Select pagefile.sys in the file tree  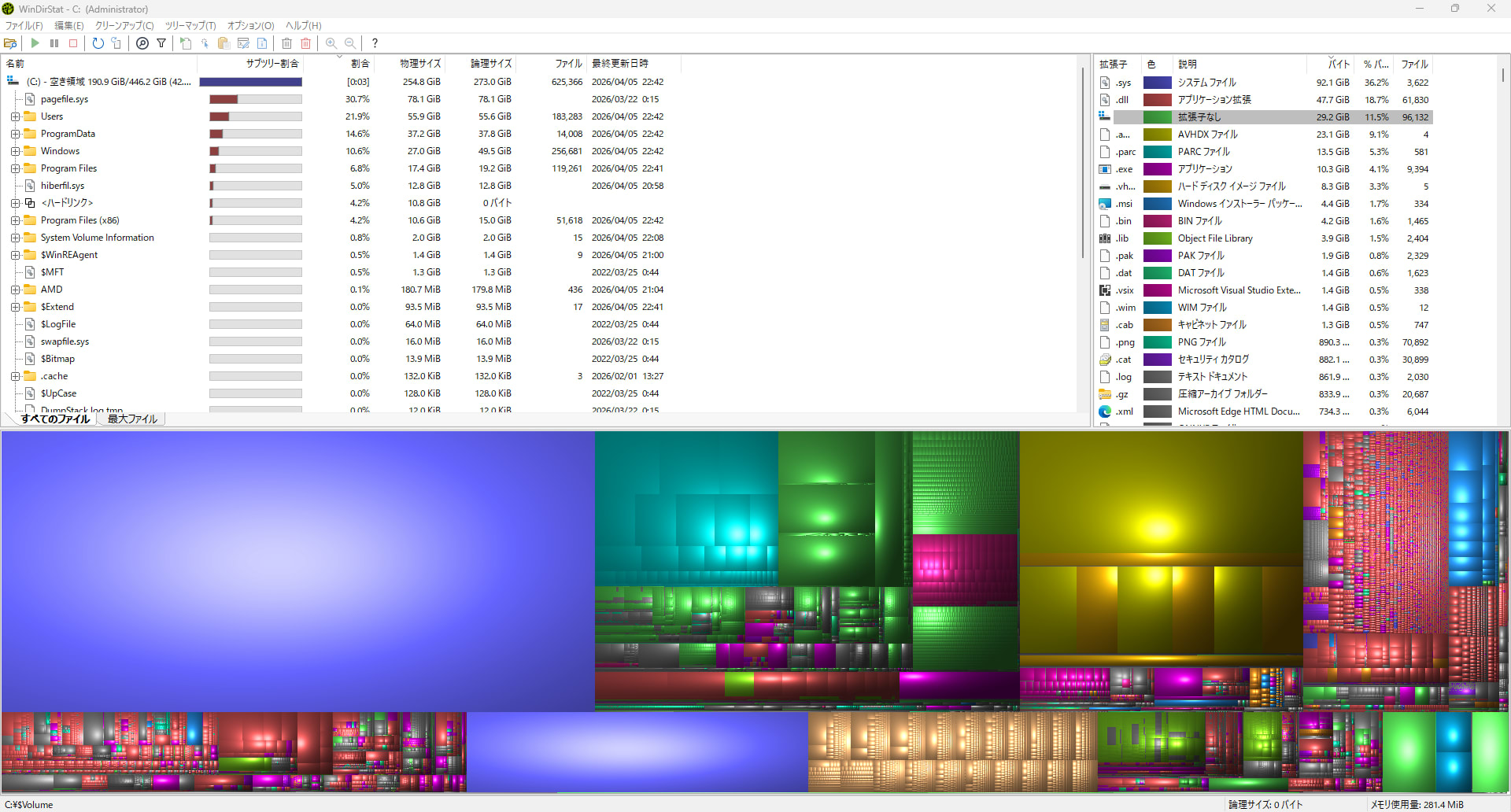65,99
